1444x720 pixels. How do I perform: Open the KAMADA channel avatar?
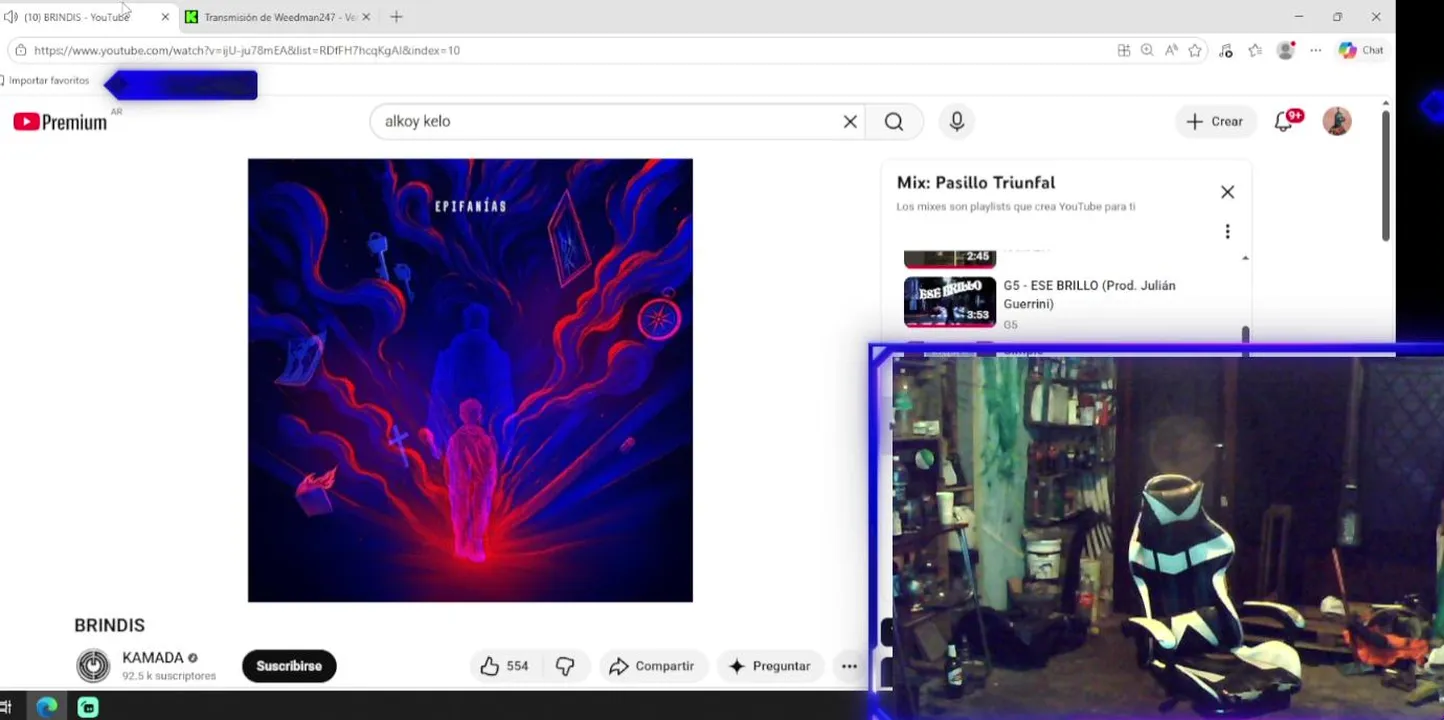click(x=93, y=666)
